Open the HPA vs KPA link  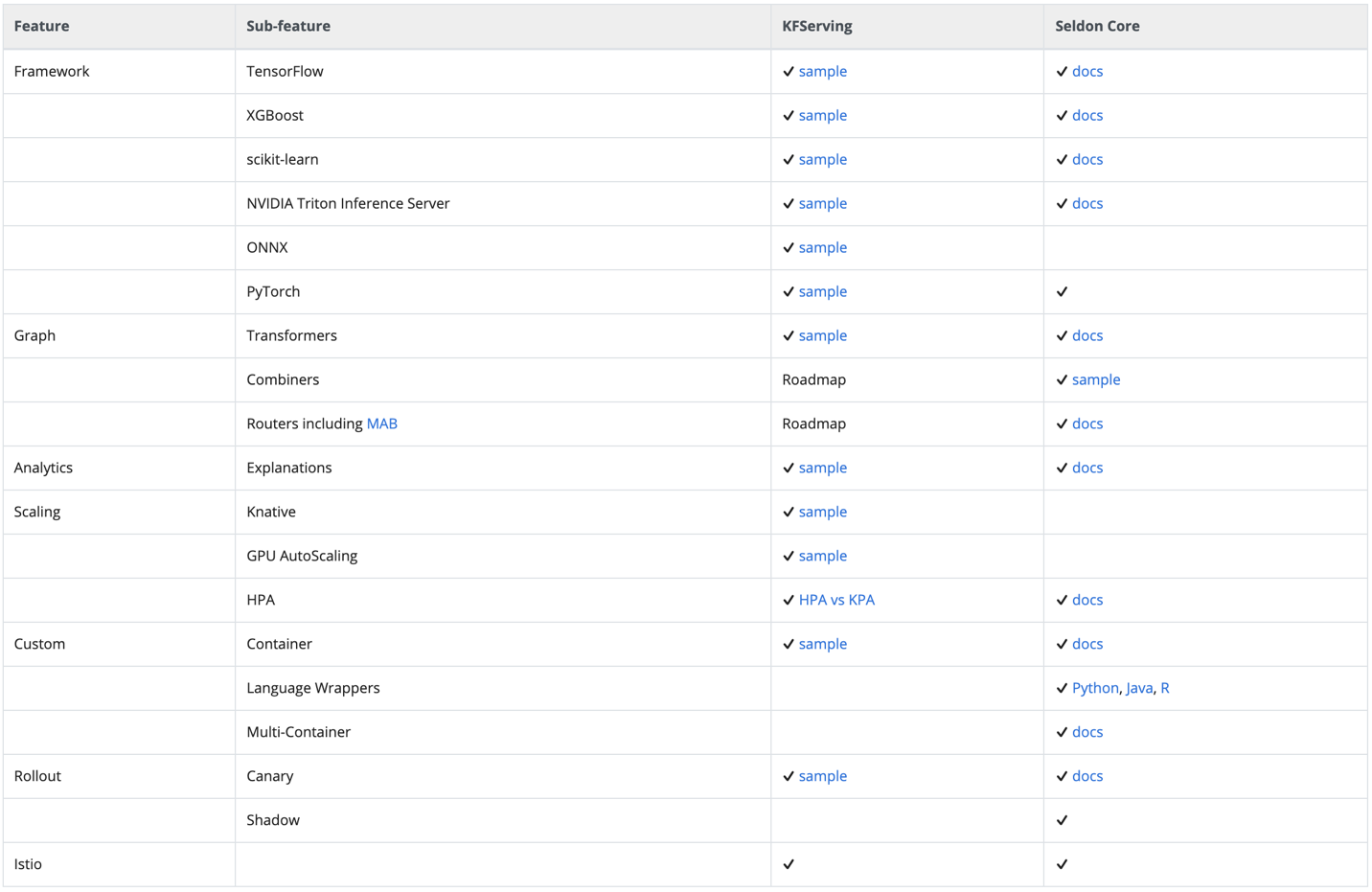pos(836,600)
